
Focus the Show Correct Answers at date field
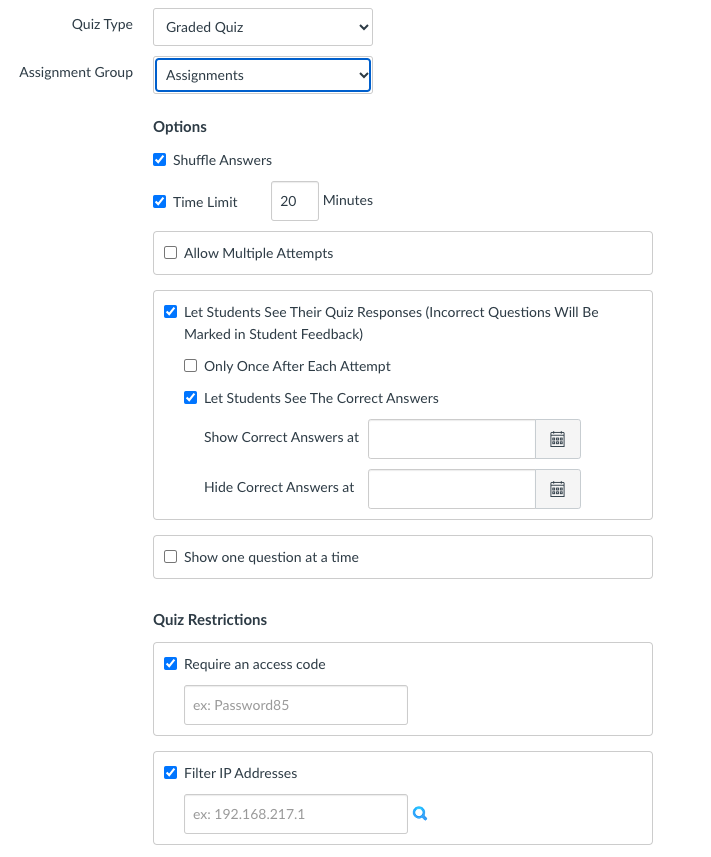[452, 439]
